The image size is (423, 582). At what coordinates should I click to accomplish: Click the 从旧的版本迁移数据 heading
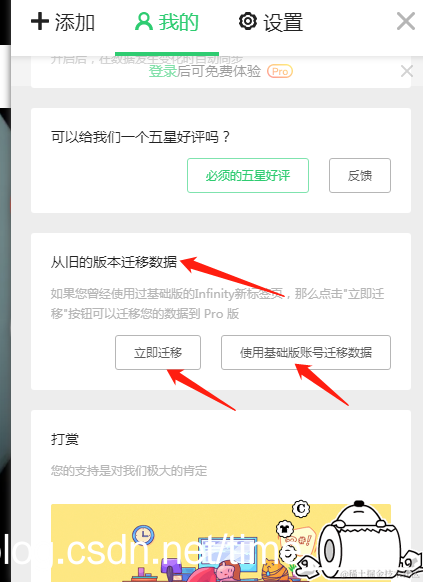pyautogui.click(x=114, y=262)
